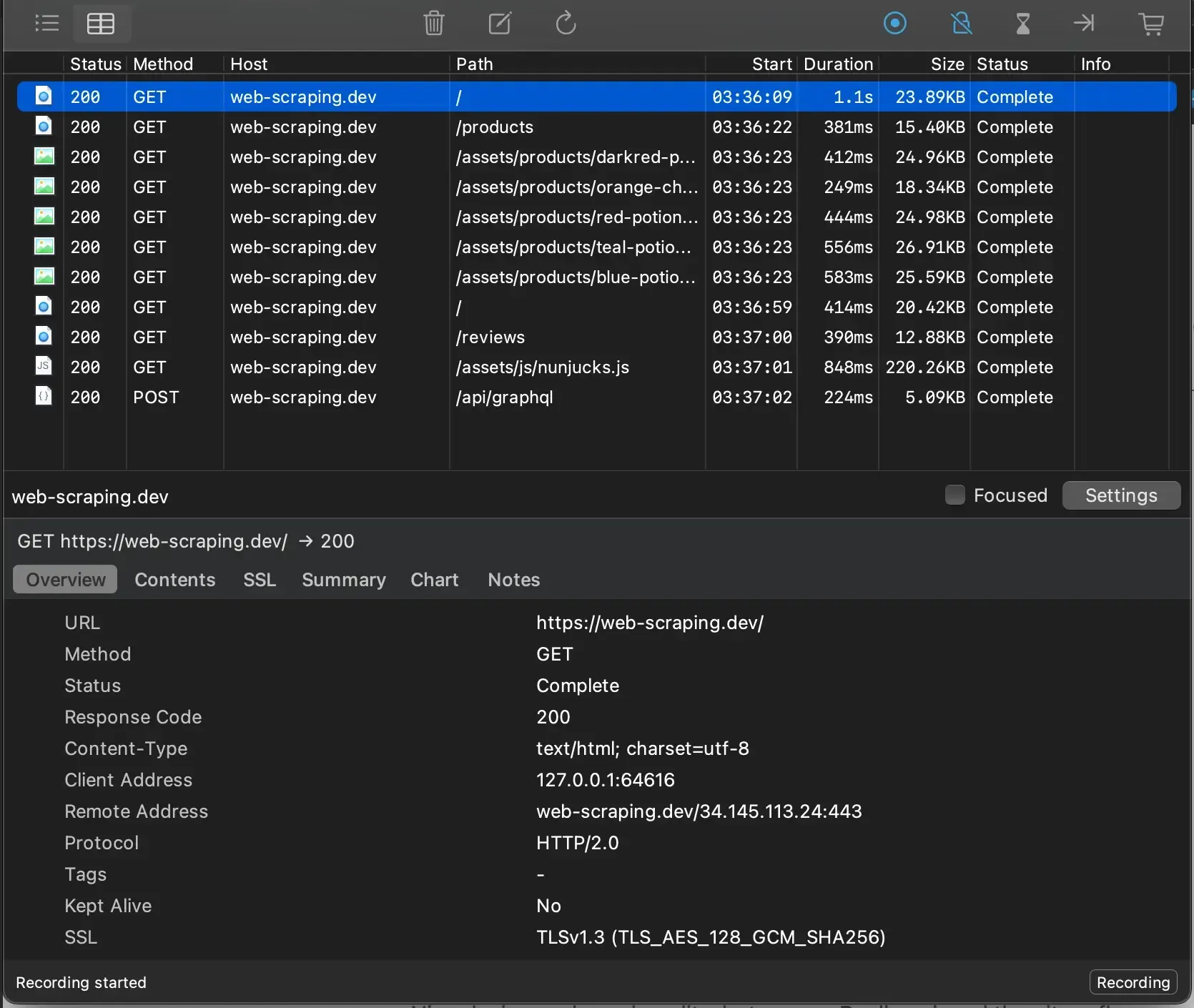Screen dimensions: 1194x1008
Task: Select the POST request to /api/graphql
Action: 503,397
